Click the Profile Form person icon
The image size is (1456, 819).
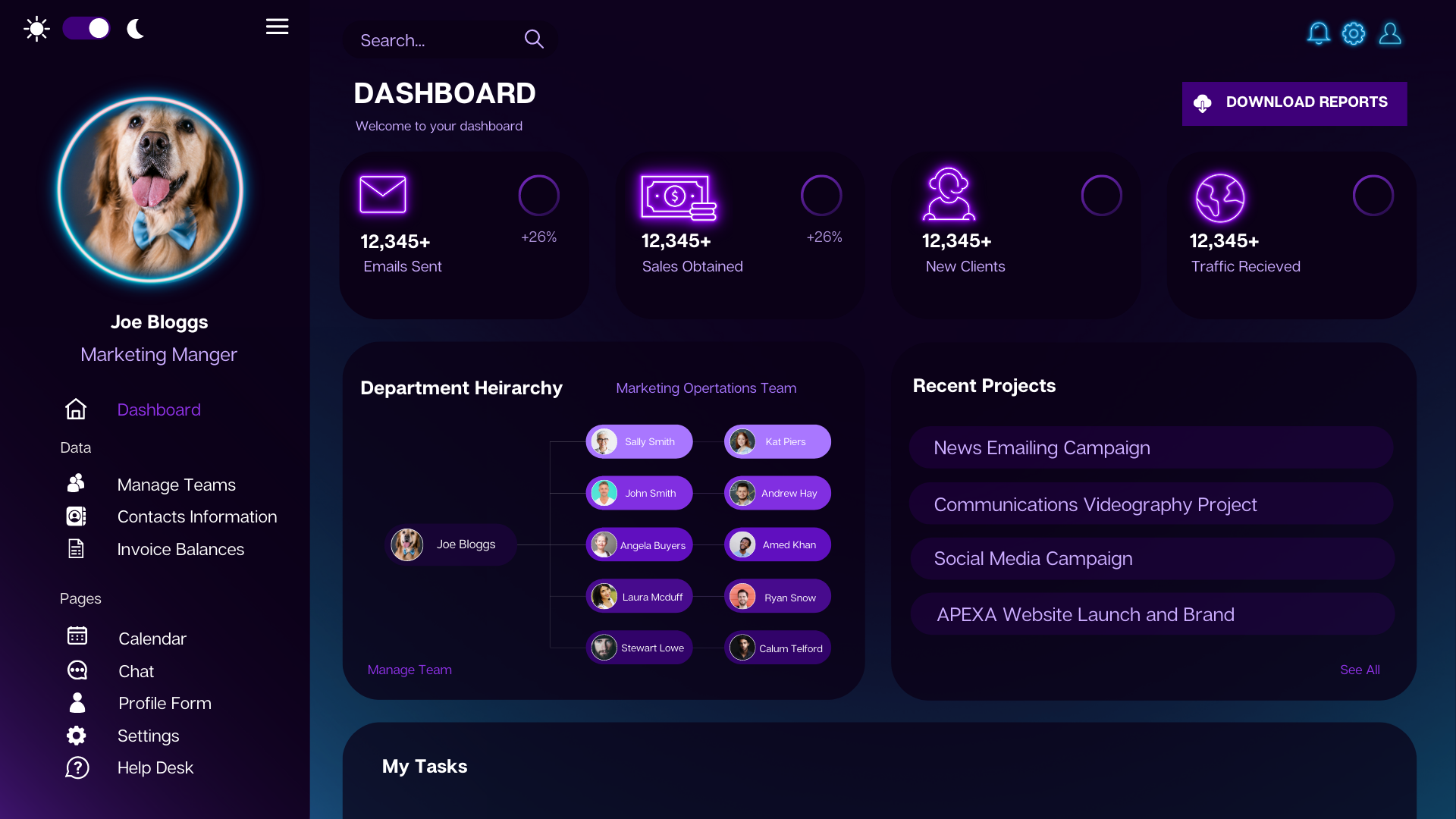pos(77,702)
